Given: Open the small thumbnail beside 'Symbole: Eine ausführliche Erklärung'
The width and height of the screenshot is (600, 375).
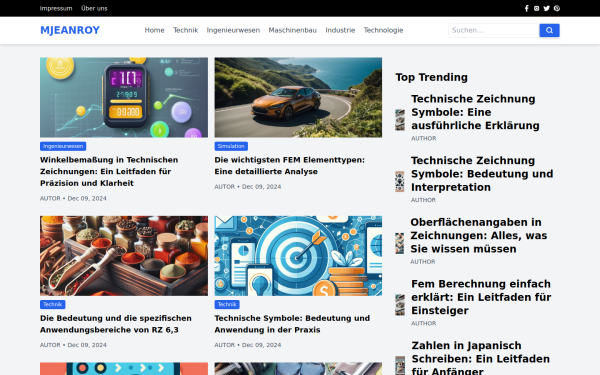Looking at the screenshot, I should coord(400,120).
